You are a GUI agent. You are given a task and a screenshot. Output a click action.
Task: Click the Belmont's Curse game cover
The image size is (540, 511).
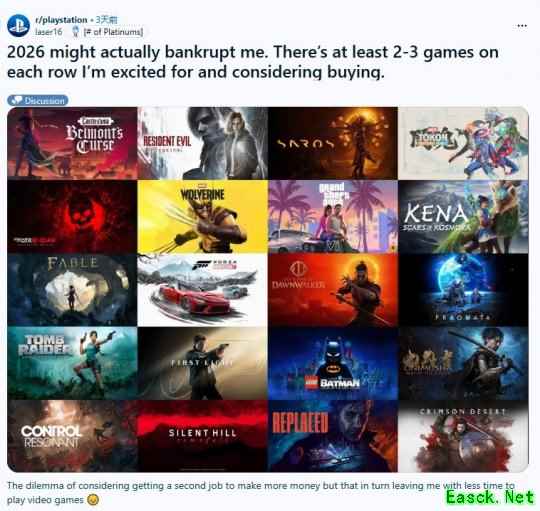click(x=72, y=143)
